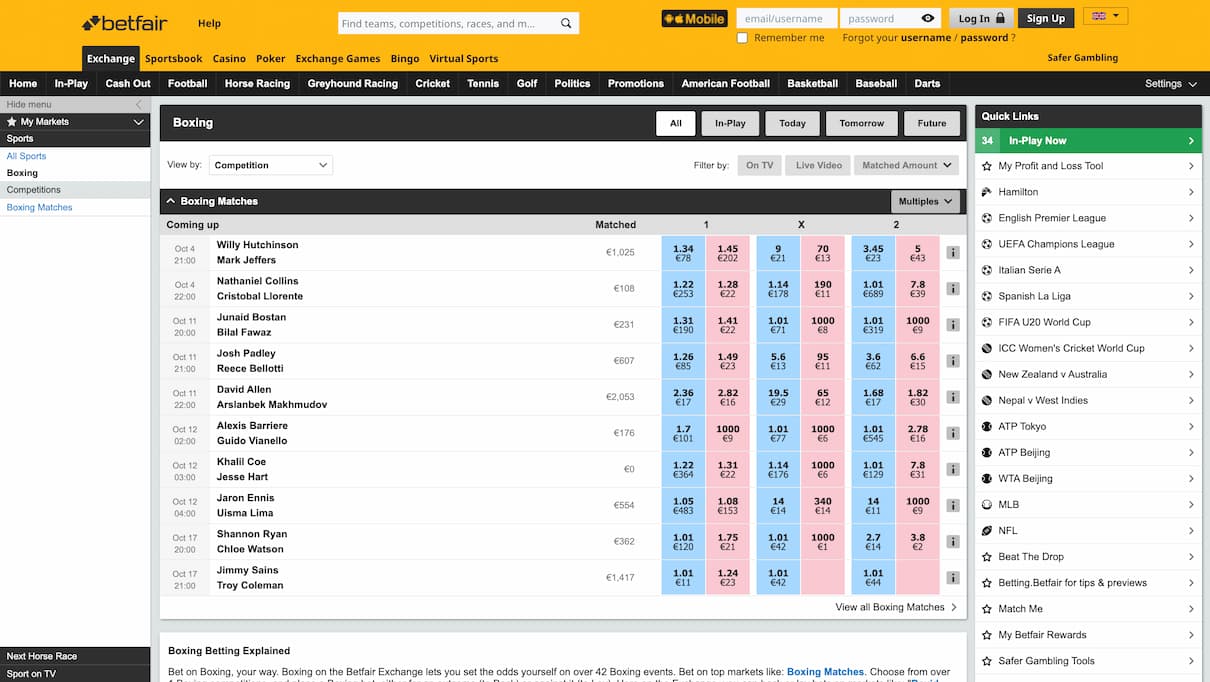Screen dimensions: 1210x682
Task: Open info icon for Jaron Ennis match
Action: (953, 506)
